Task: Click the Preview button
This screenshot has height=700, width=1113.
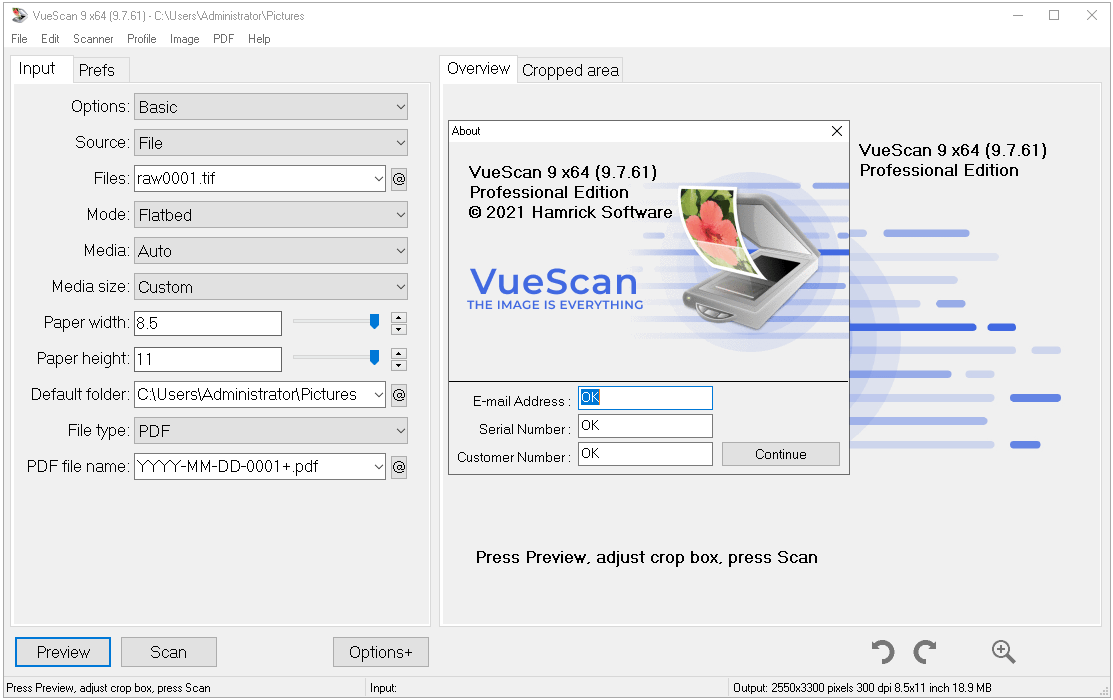Action: (x=63, y=652)
